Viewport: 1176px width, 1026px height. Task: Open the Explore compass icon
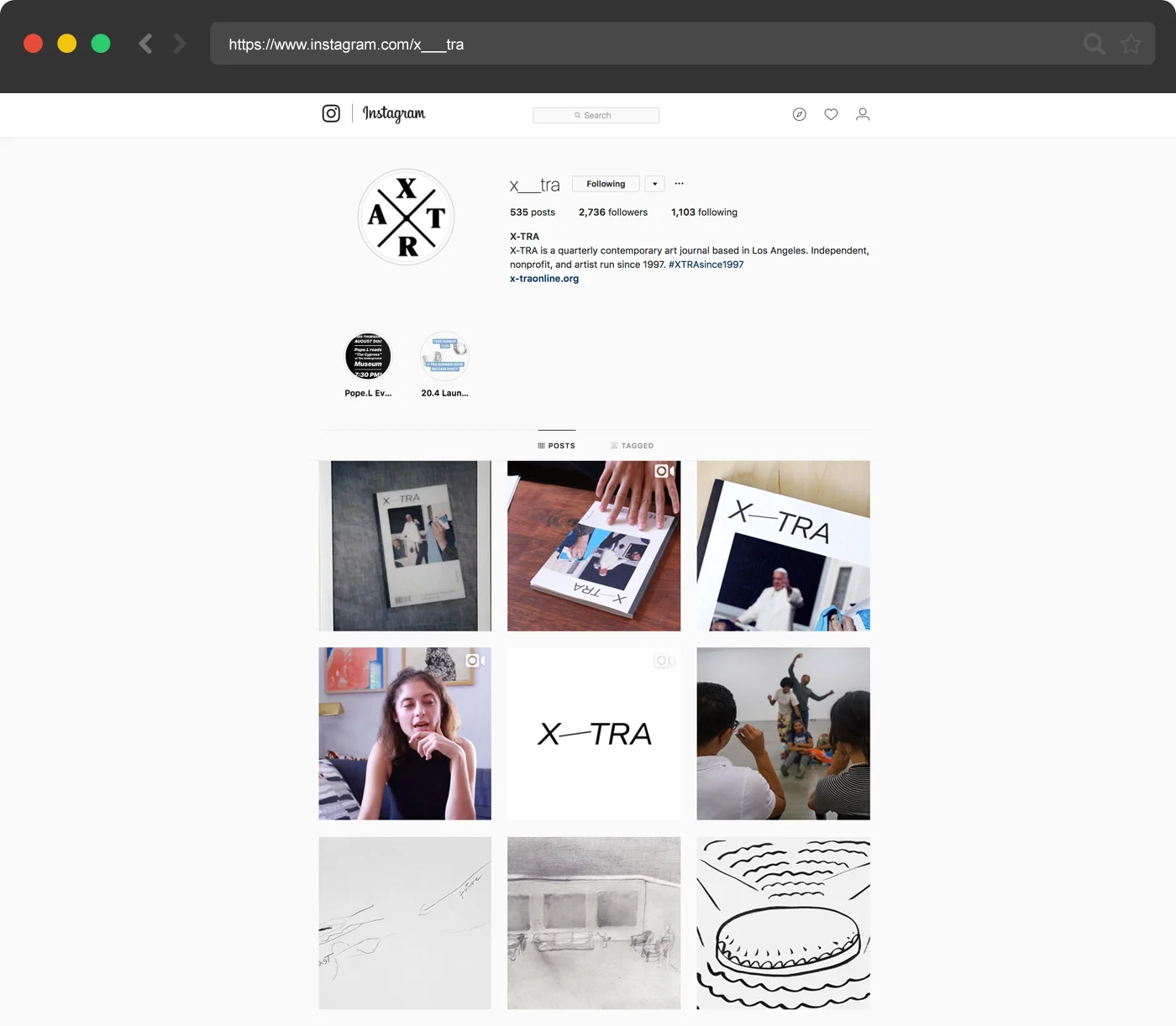click(x=799, y=114)
